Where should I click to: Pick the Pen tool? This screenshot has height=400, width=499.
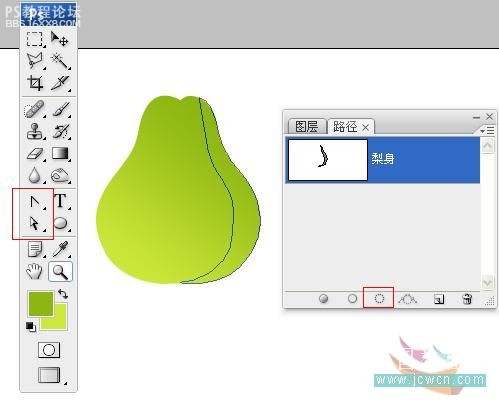(35, 202)
